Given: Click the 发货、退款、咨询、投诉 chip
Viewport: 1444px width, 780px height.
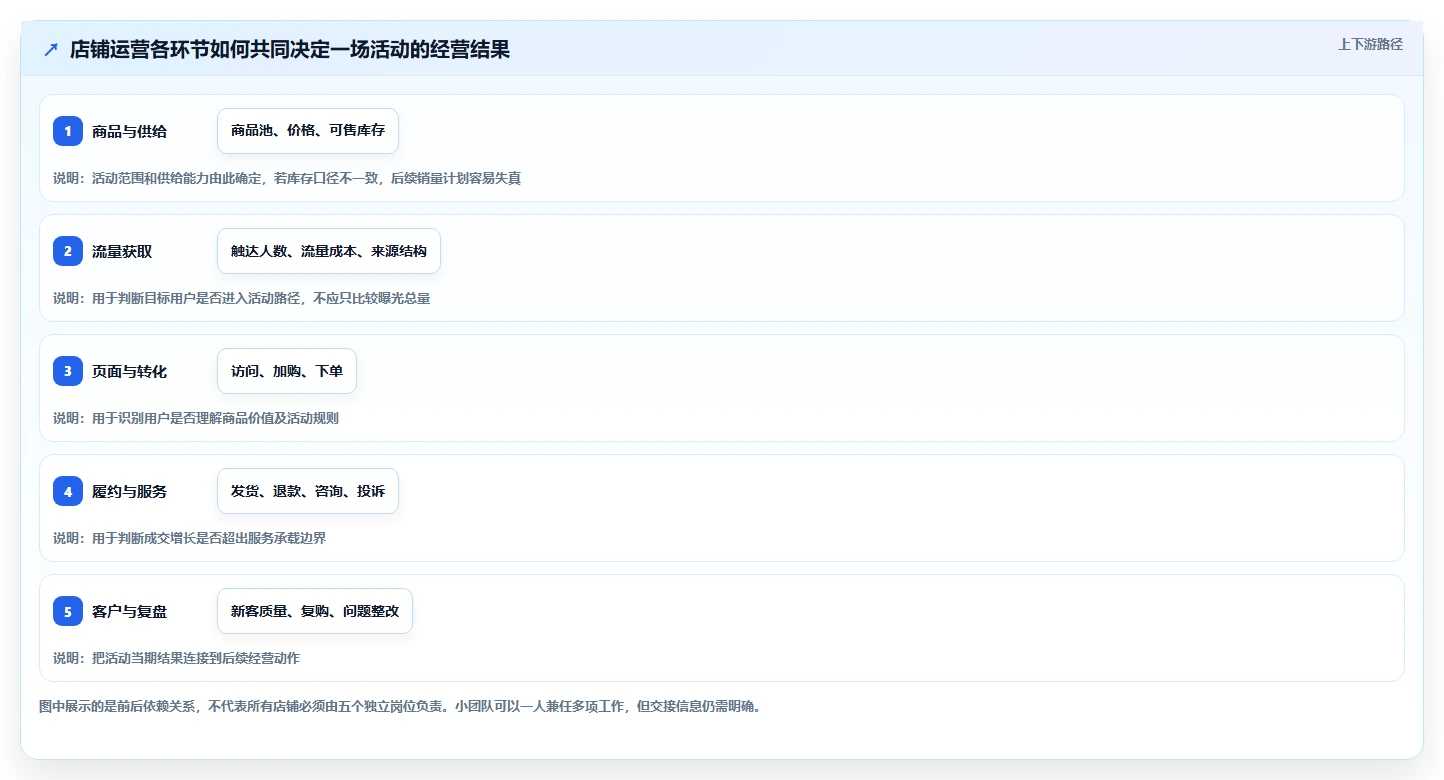Looking at the screenshot, I should tap(308, 491).
